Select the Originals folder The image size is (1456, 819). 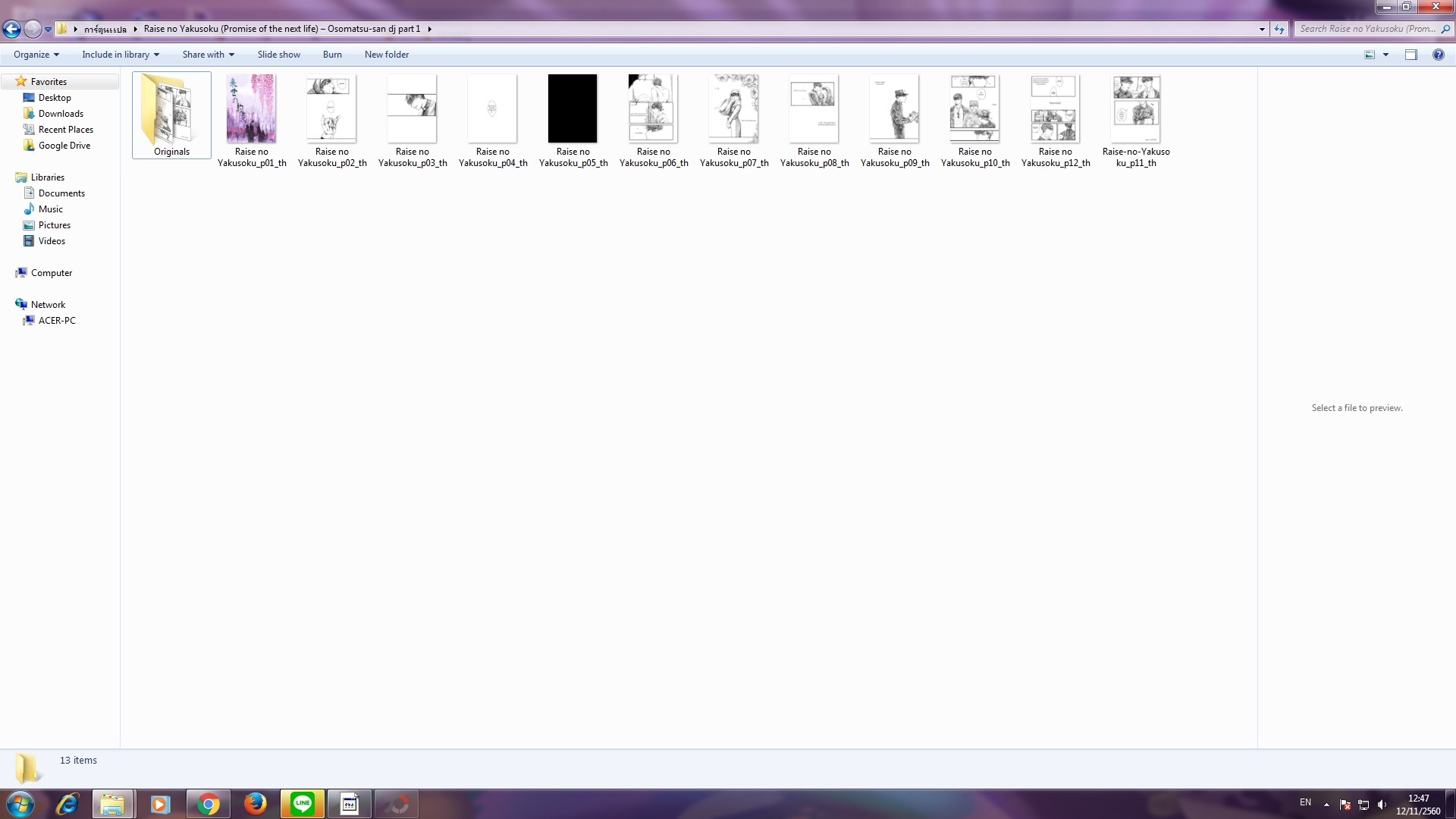coord(171,114)
